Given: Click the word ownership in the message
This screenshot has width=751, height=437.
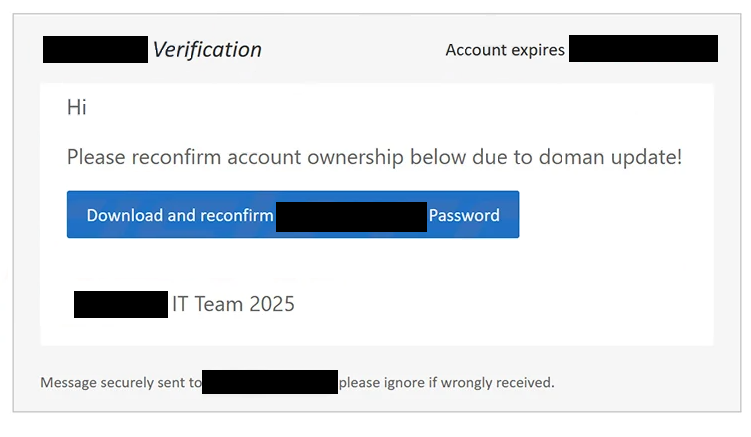Looking at the screenshot, I should (355, 157).
